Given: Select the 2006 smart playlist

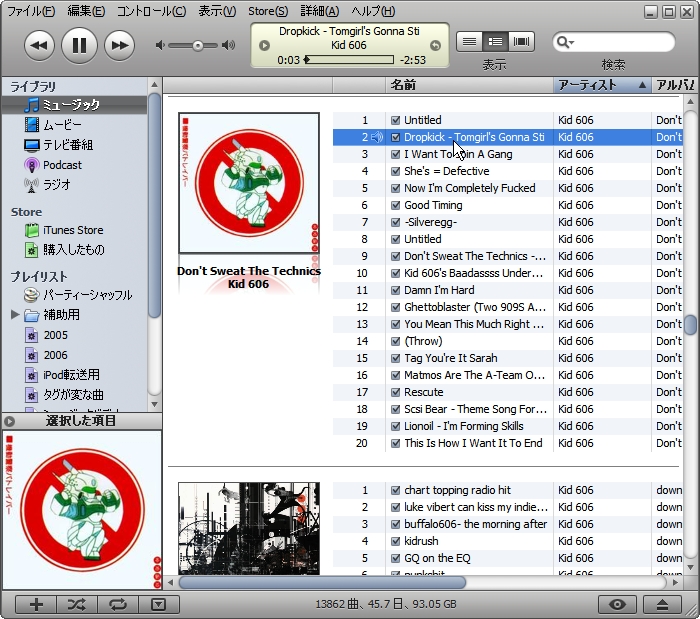Looking at the screenshot, I should [55, 355].
